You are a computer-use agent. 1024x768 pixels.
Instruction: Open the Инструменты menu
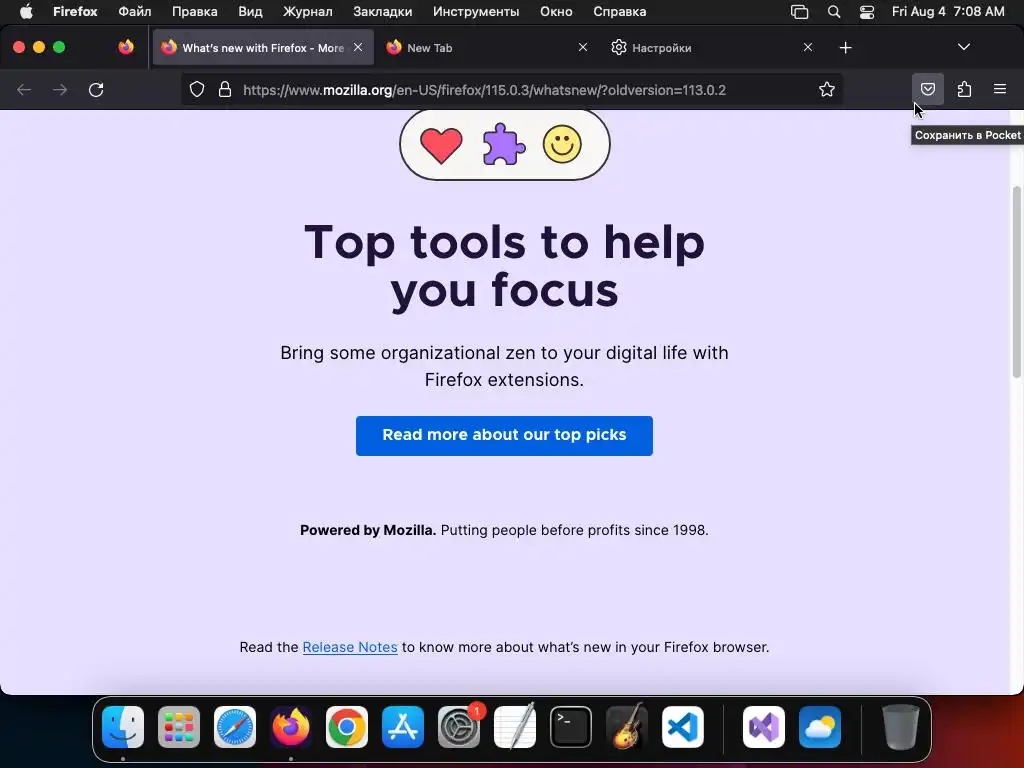click(476, 12)
